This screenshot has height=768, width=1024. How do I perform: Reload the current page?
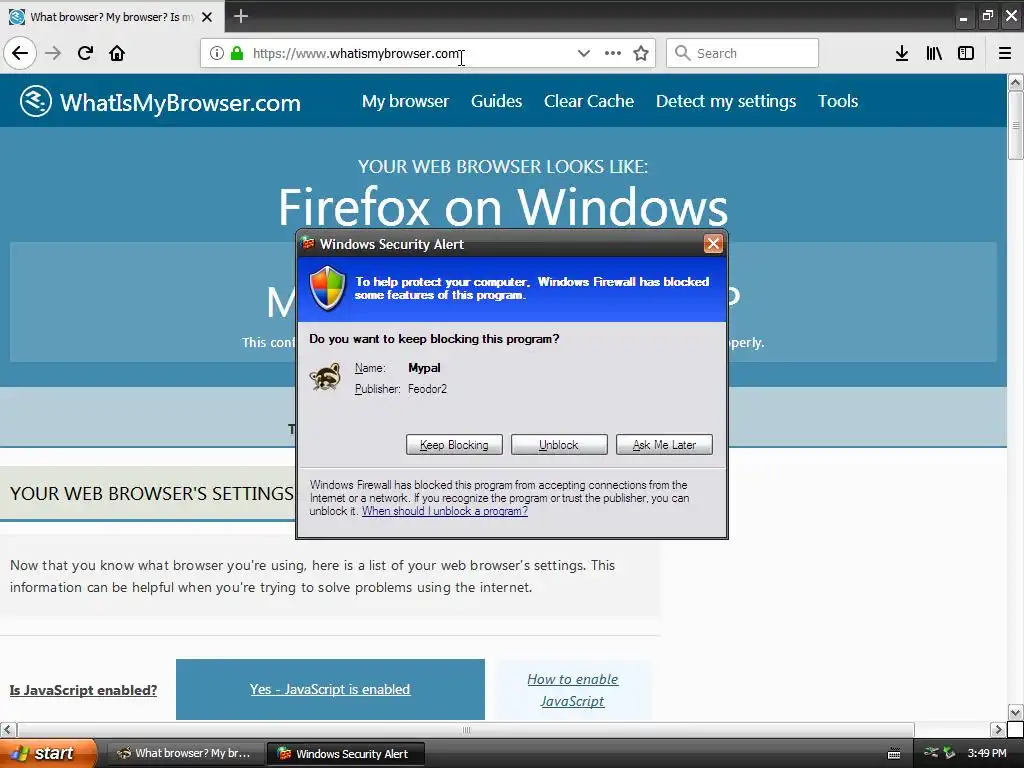click(x=85, y=53)
